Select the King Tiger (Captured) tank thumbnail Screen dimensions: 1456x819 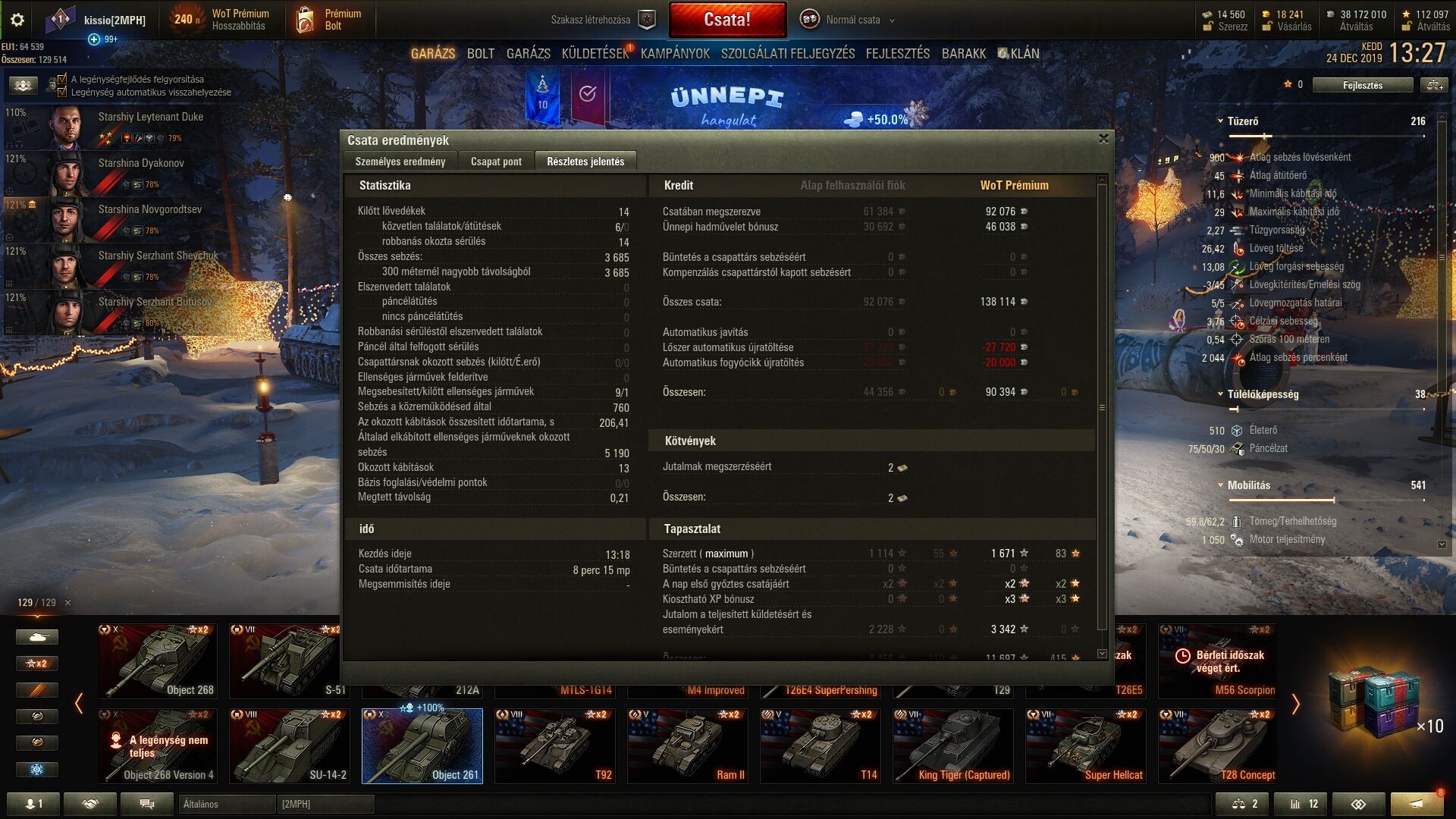tap(952, 745)
